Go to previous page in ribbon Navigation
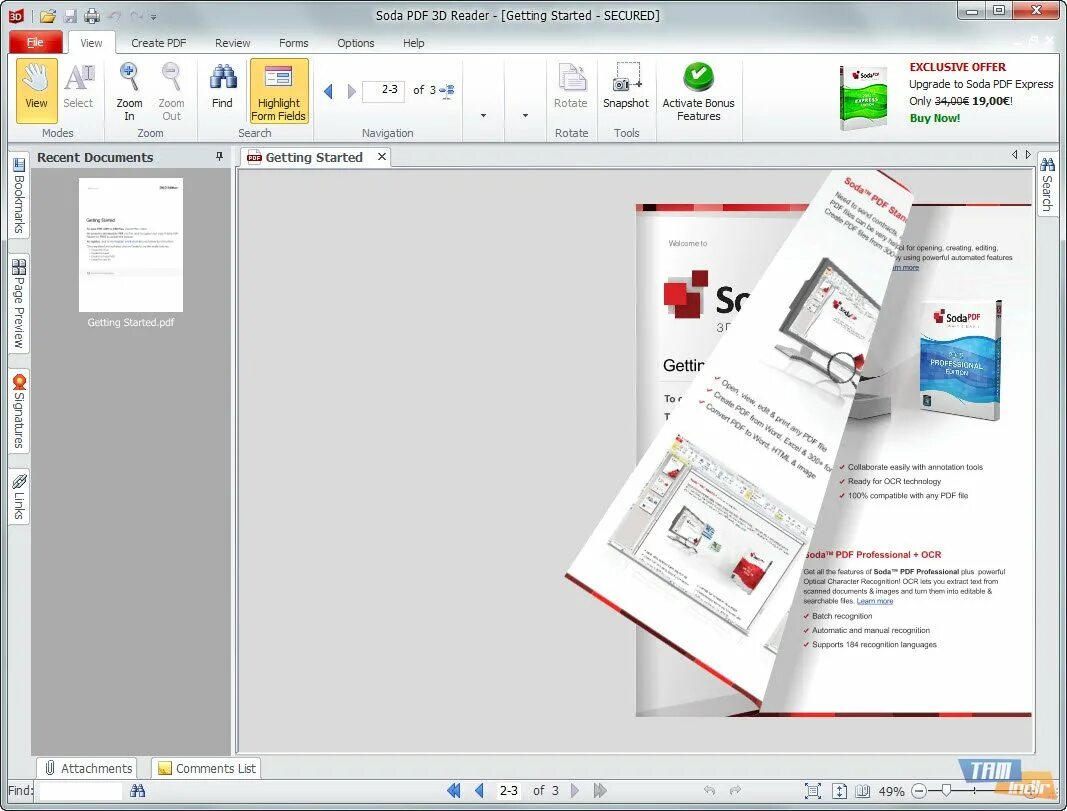 click(x=329, y=90)
